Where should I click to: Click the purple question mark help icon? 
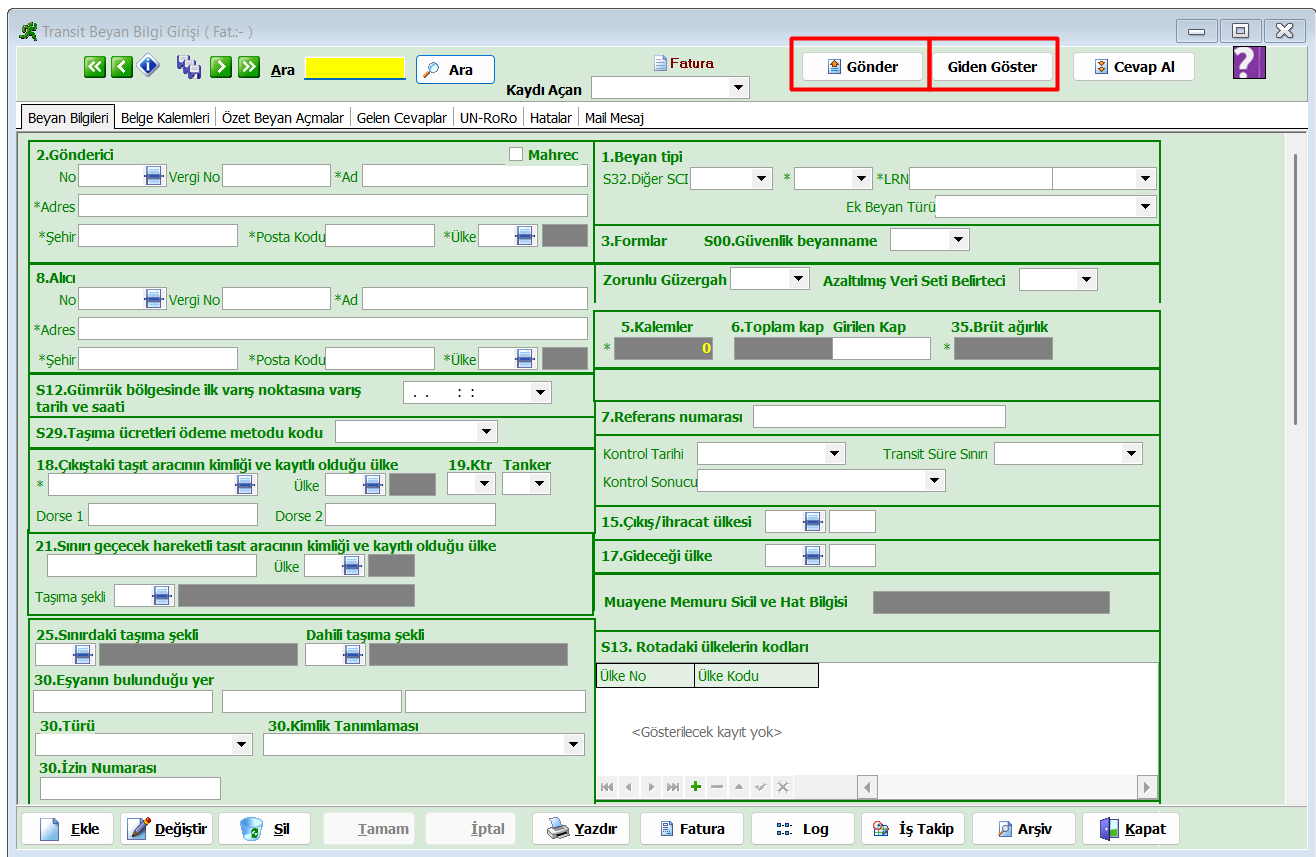1248,63
